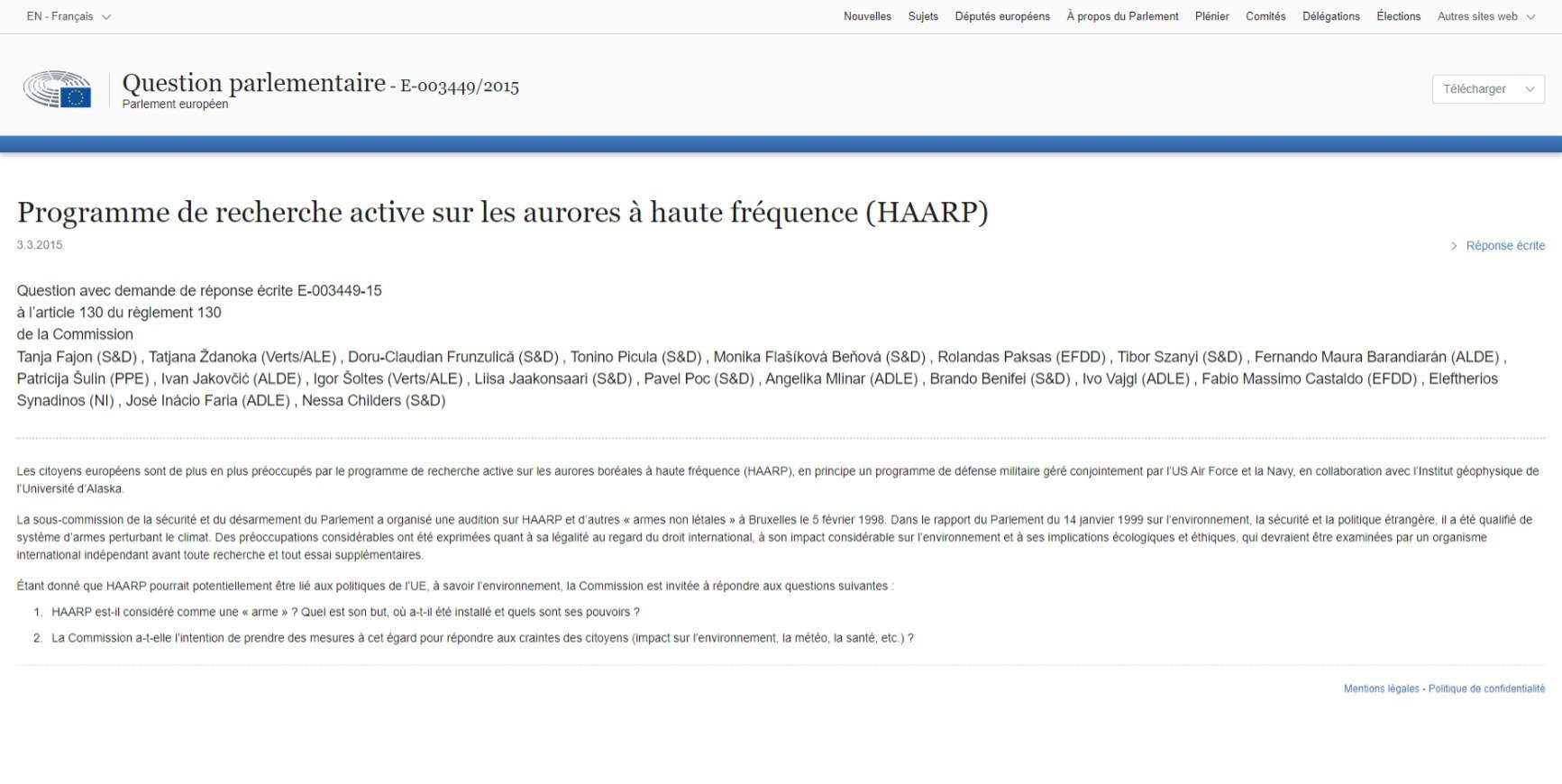Open the Élections page
The height and width of the screenshot is (784, 1562).
1398,16
